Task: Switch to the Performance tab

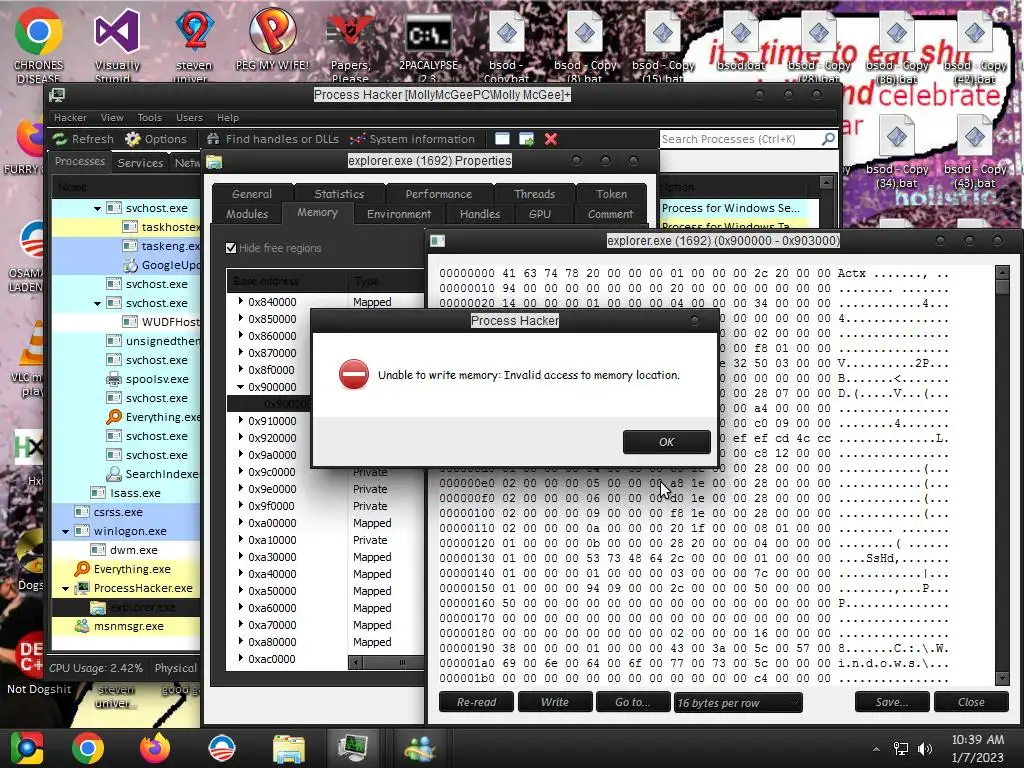Action: [x=438, y=194]
